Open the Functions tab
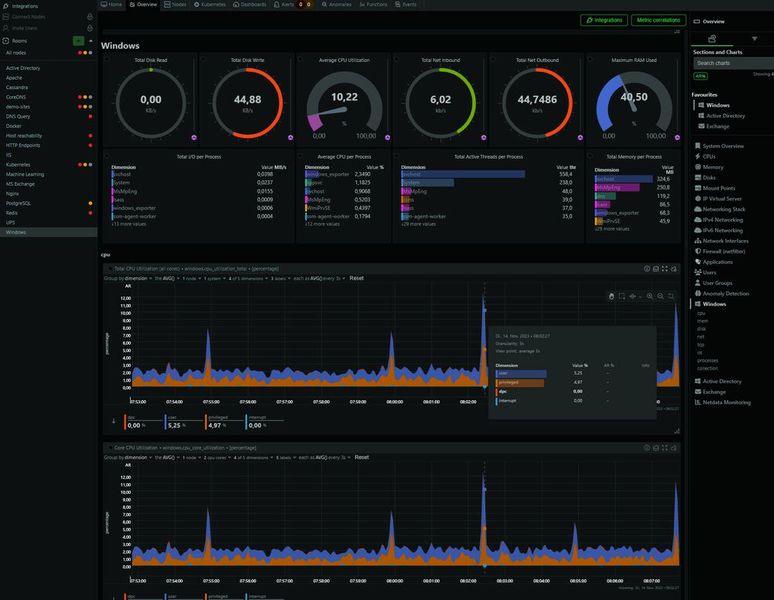This screenshot has height=600, width=774. tap(374, 4)
